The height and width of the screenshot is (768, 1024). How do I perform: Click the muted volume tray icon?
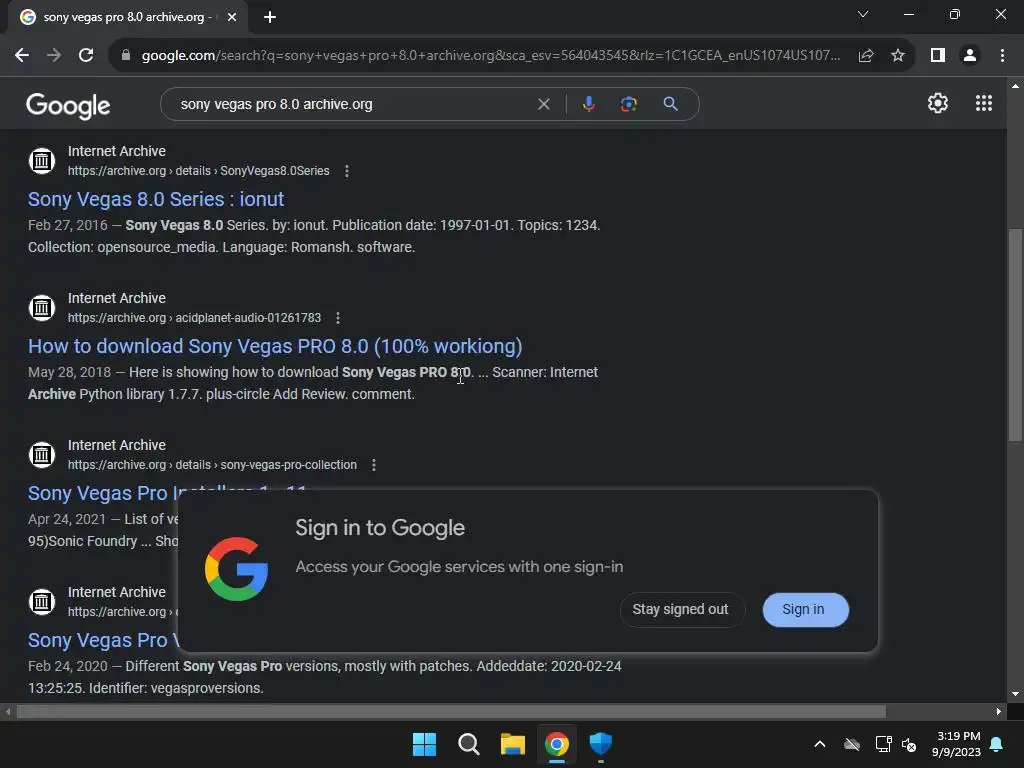click(x=909, y=744)
